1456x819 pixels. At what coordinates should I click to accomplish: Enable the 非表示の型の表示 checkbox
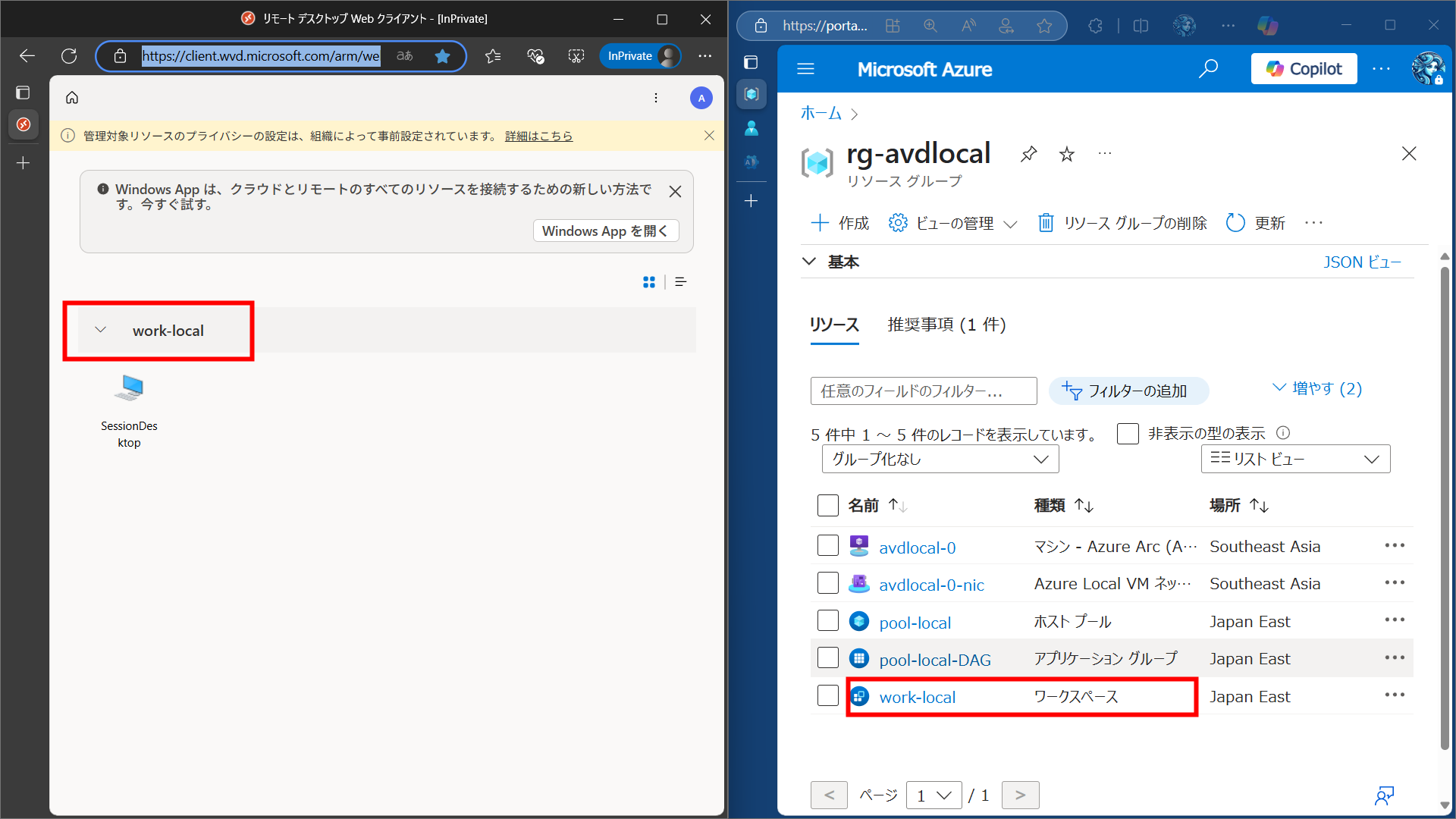(1128, 434)
